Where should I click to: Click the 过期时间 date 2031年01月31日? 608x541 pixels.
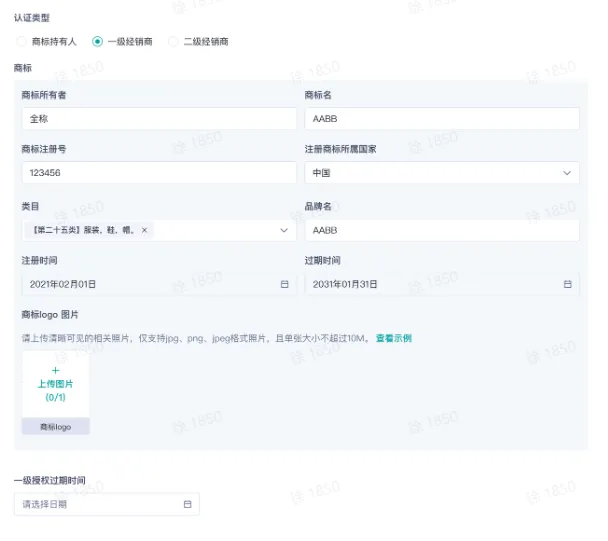(x=345, y=284)
